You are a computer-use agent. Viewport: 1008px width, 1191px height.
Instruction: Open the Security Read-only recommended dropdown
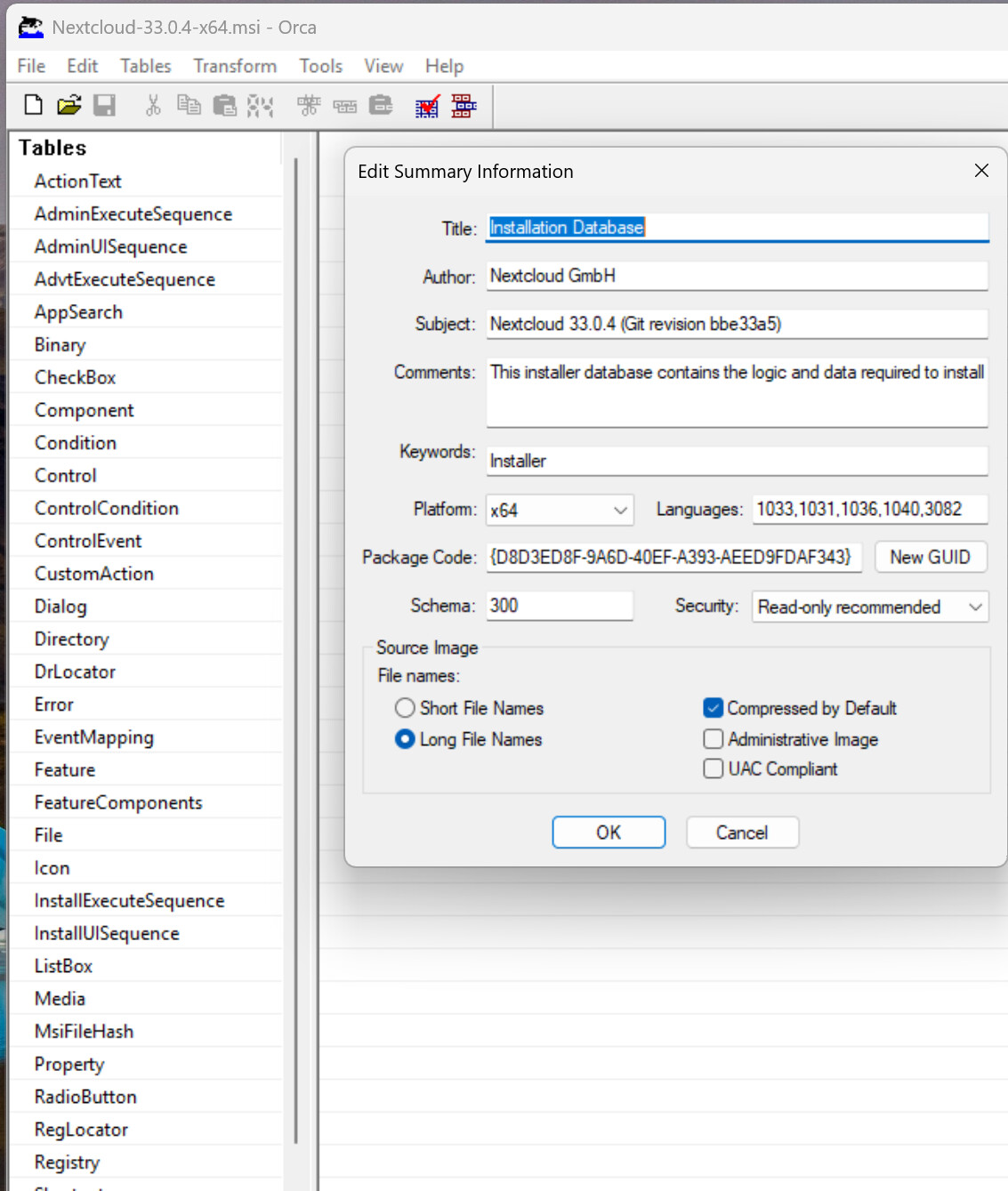(x=869, y=607)
